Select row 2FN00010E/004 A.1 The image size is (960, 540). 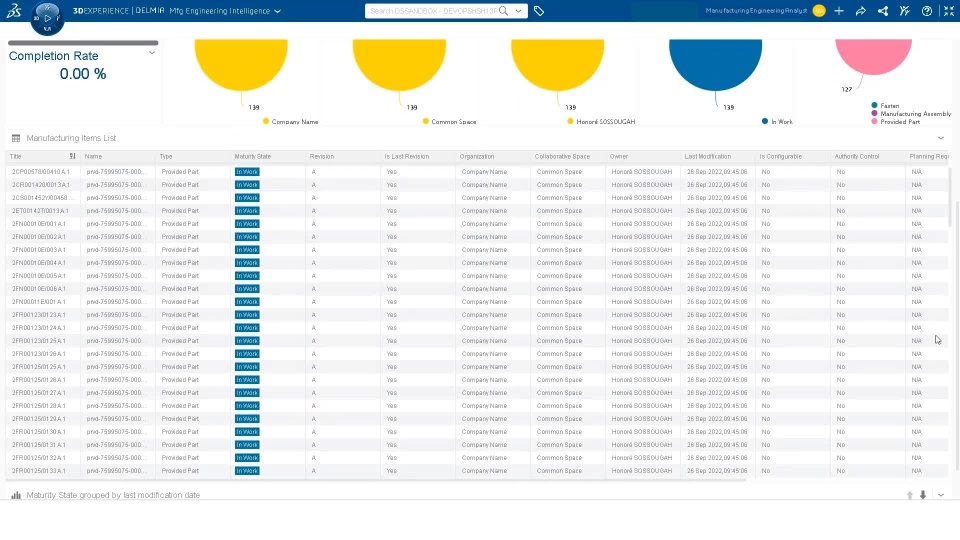coord(477,263)
